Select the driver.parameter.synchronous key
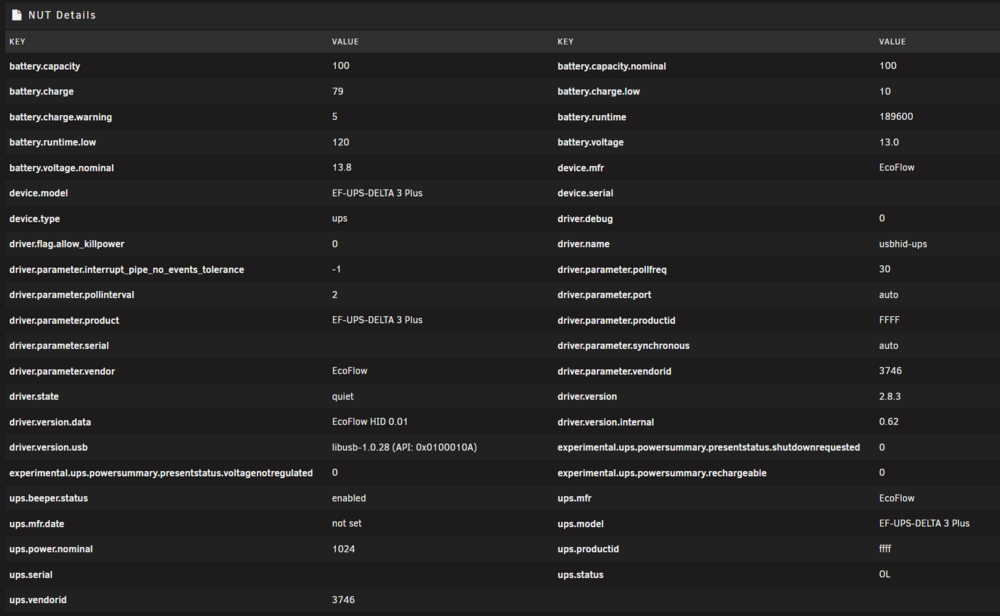 point(623,346)
